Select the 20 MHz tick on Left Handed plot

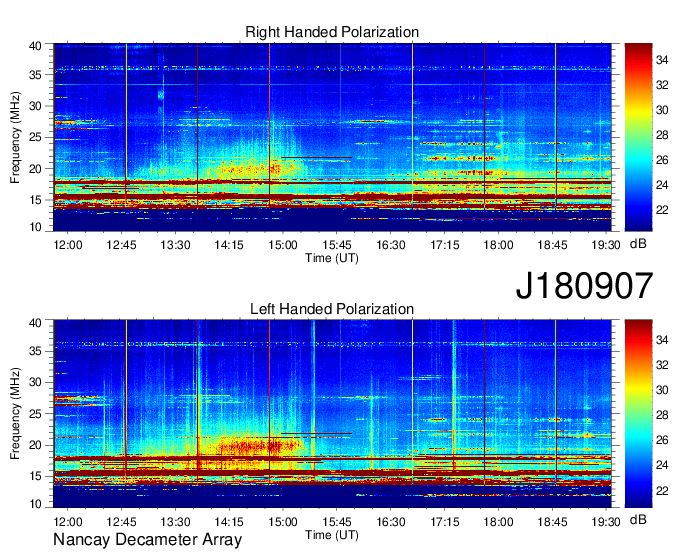click(35, 445)
